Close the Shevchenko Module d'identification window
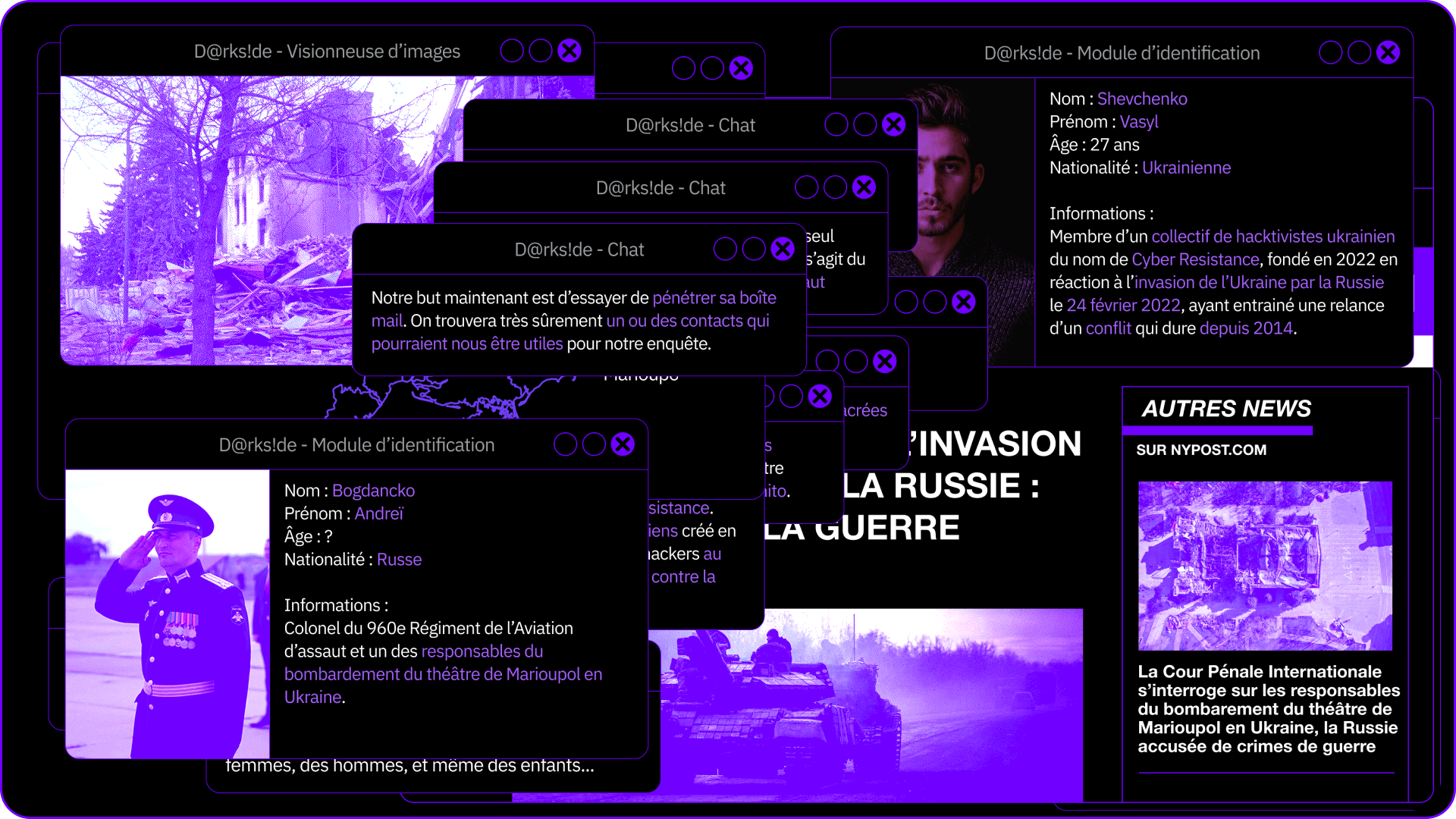 (x=1388, y=52)
